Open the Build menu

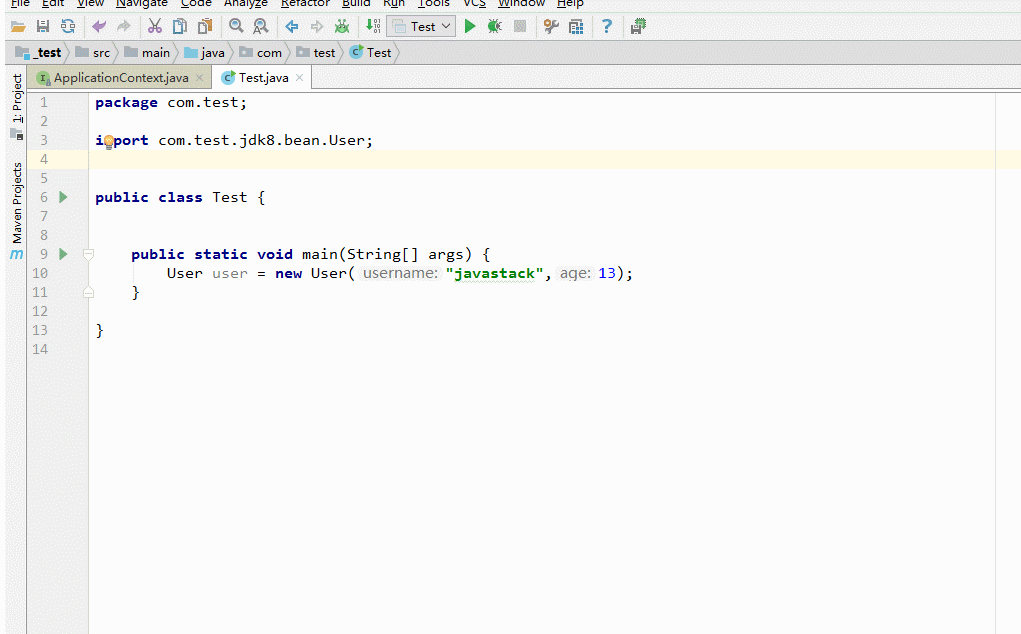(356, 4)
